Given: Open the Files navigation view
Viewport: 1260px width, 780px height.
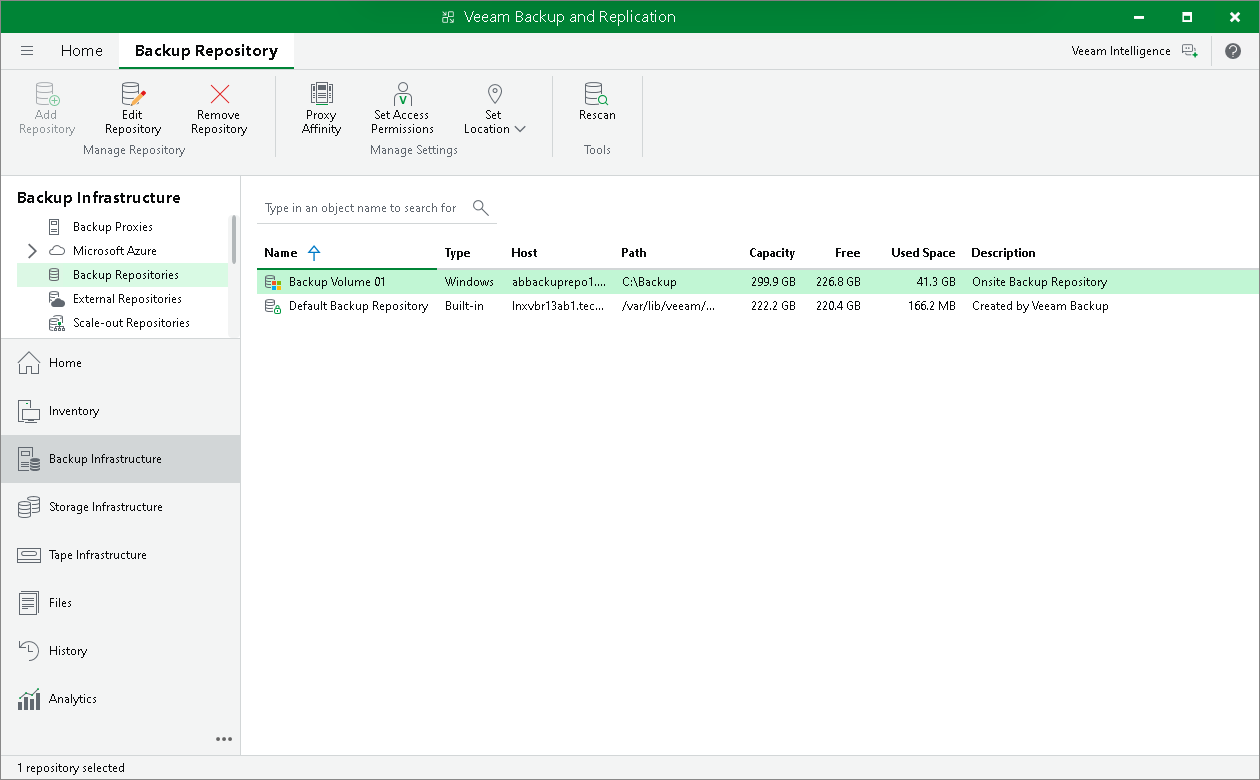Looking at the screenshot, I should 120,603.
